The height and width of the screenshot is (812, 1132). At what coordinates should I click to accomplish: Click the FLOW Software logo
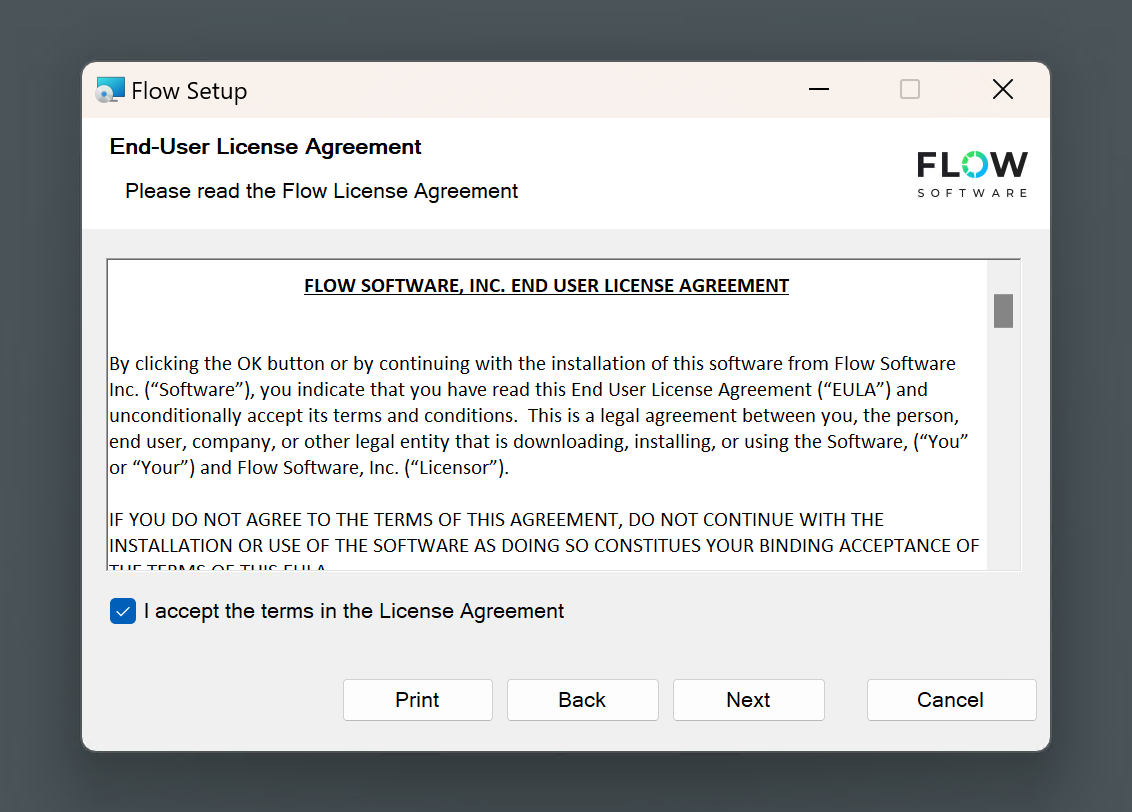971,172
